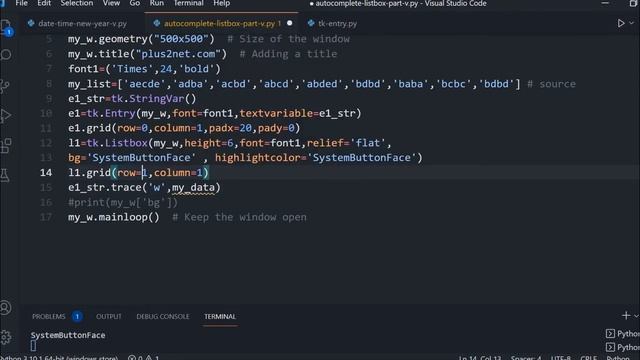The image size is (640, 360).
Task: Select the first Python terminal entry
Action: click(x=623, y=334)
